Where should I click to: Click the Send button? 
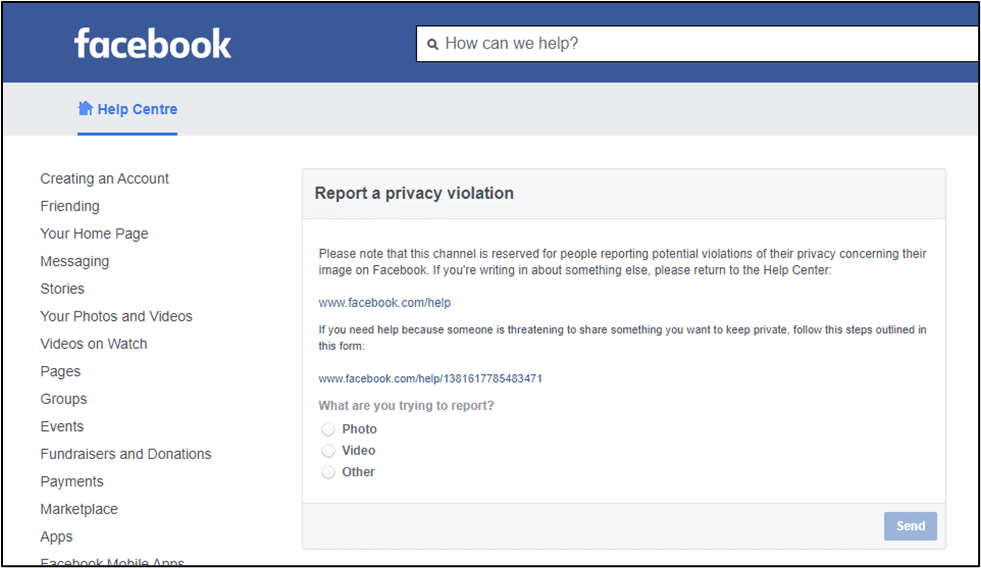(x=910, y=526)
